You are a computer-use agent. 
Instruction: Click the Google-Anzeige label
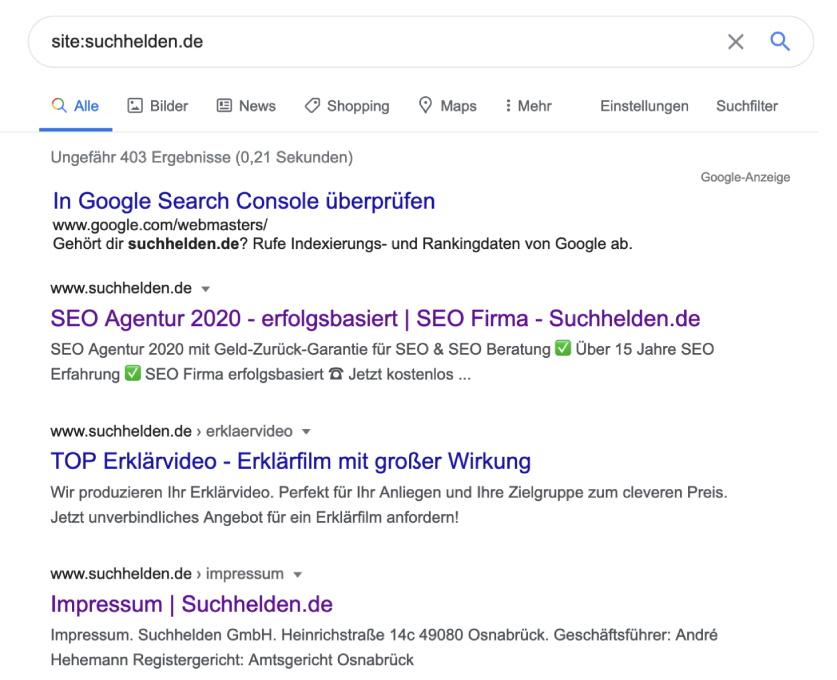[x=745, y=177]
